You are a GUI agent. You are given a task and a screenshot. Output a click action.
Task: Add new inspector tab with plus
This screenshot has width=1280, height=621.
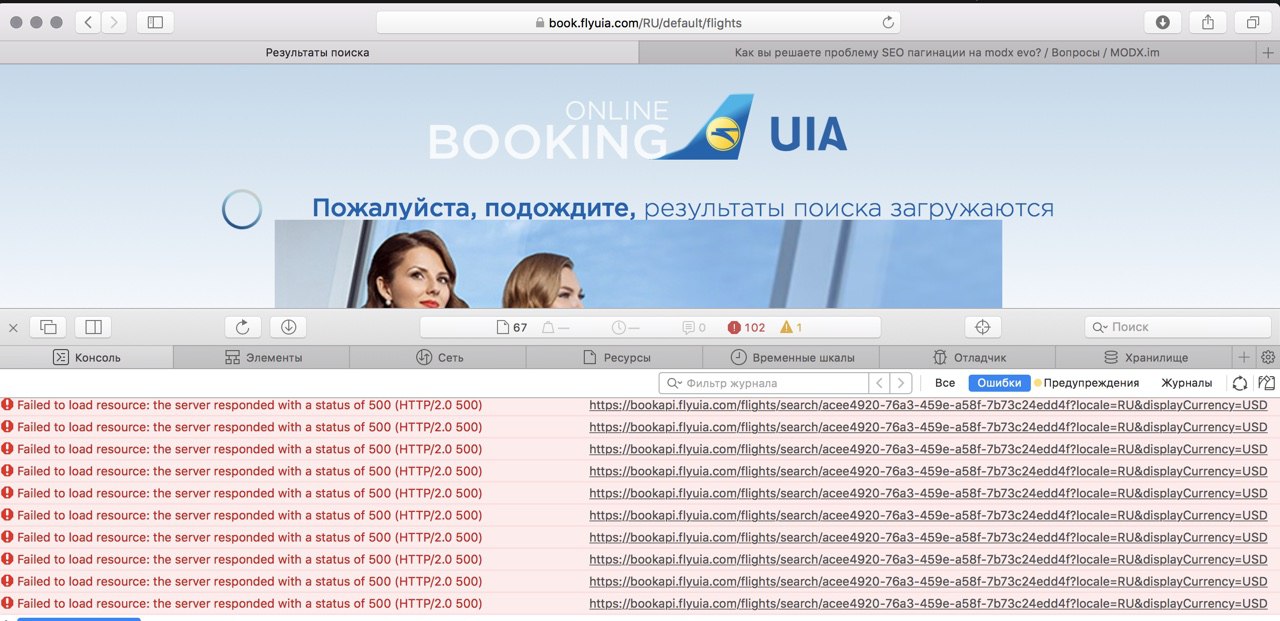1244,357
